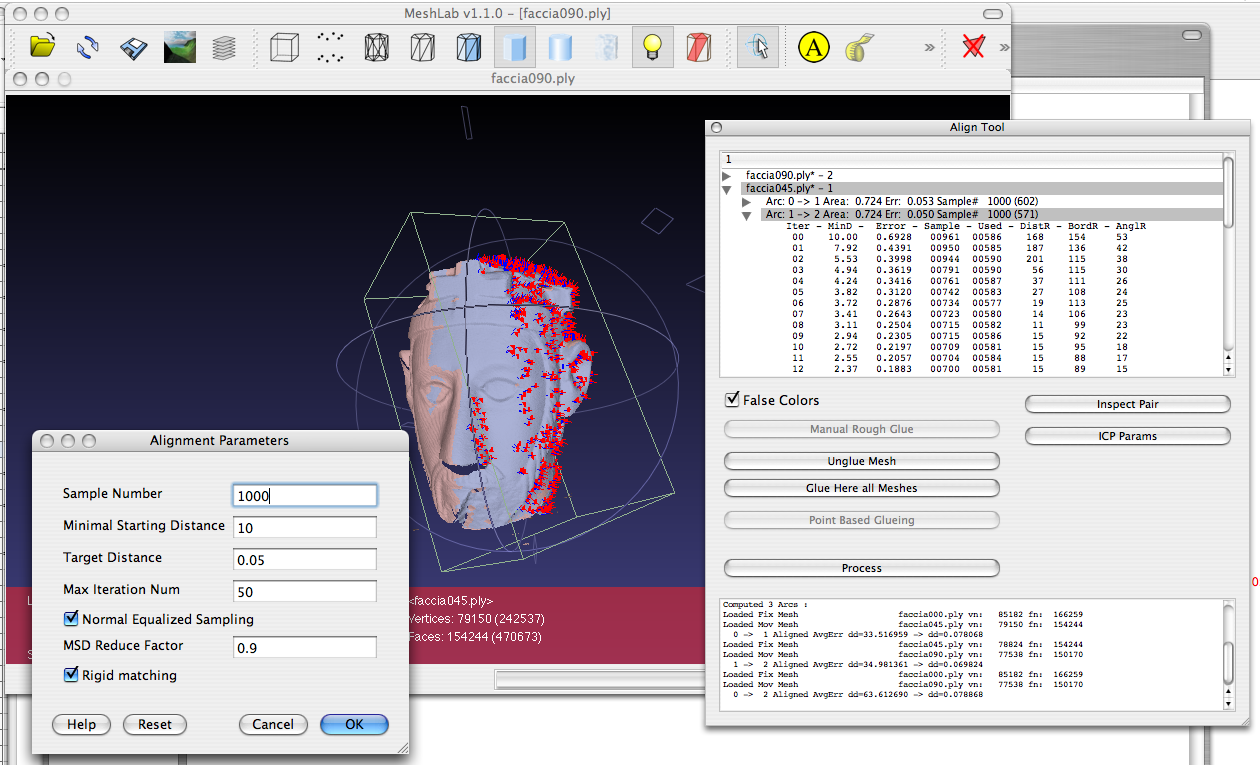Uncheck the False Colors checkbox
The width and height of the screenshot is (1260, 765).
(733, 400)
